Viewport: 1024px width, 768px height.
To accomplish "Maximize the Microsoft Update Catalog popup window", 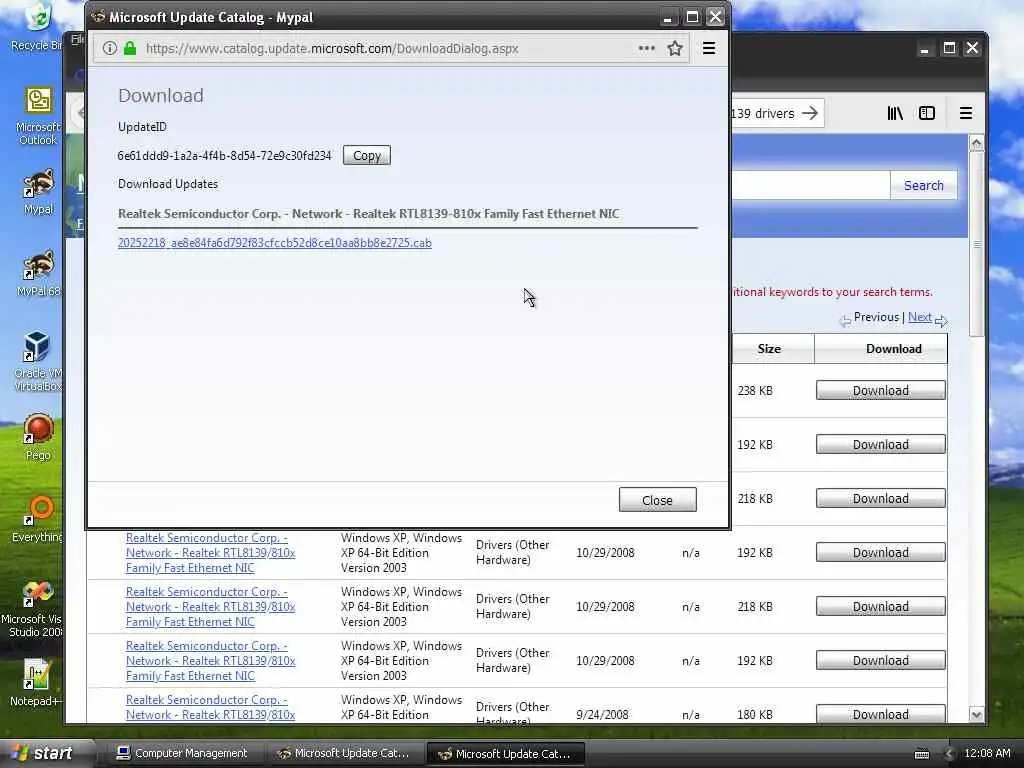I will point(692,17).
